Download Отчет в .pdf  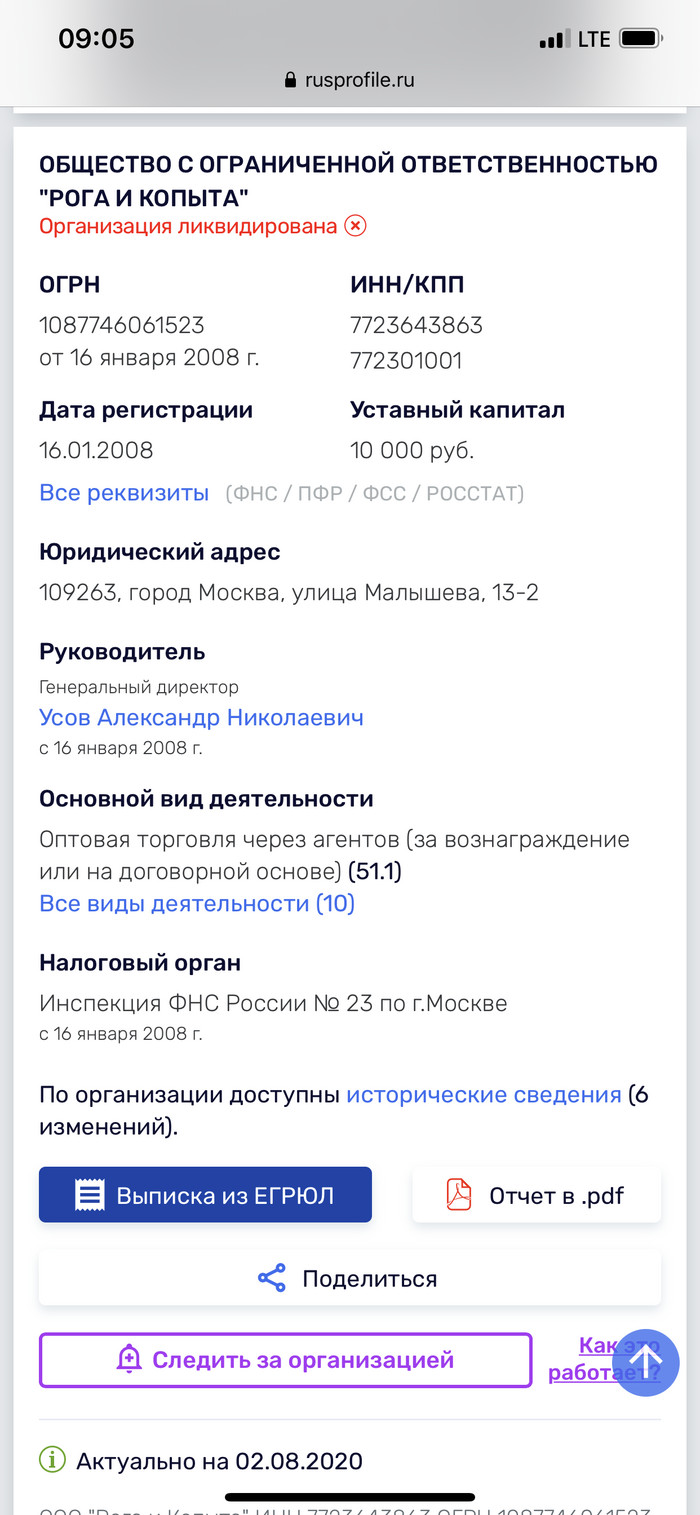pyautogui.click(x=537, y=1195)
